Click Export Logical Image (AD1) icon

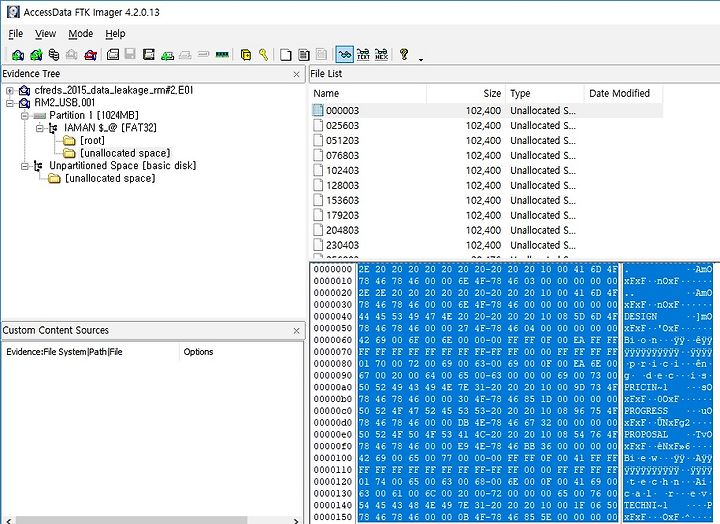[148, 55]
